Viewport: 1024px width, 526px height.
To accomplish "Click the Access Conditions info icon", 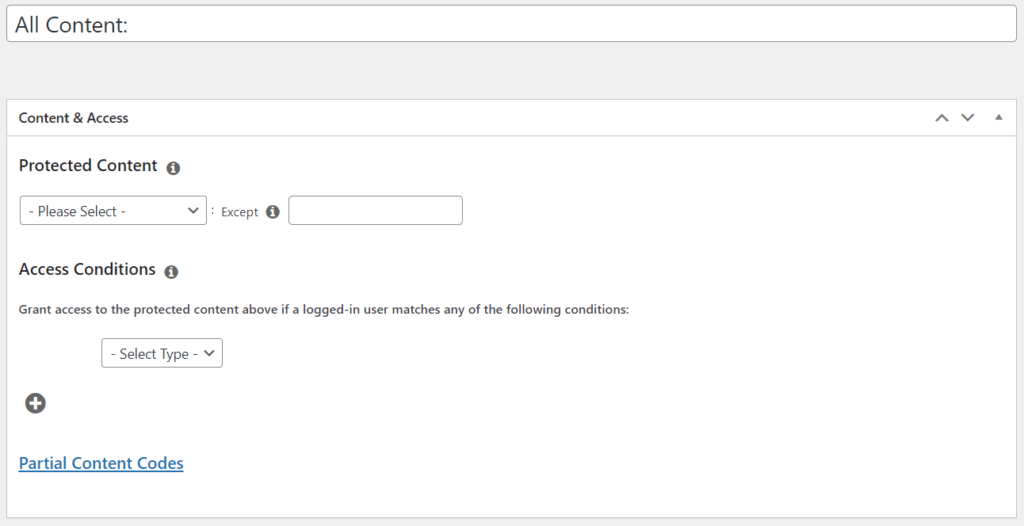I will [171, 272].
